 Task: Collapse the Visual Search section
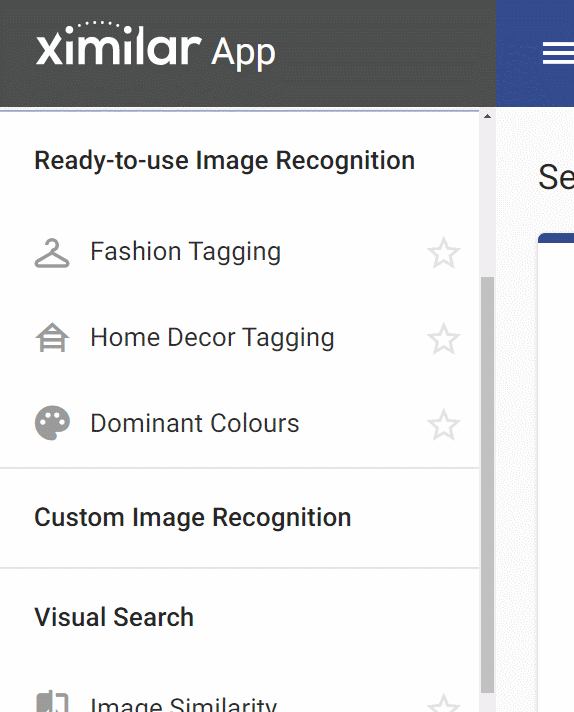tap(239, 617)
